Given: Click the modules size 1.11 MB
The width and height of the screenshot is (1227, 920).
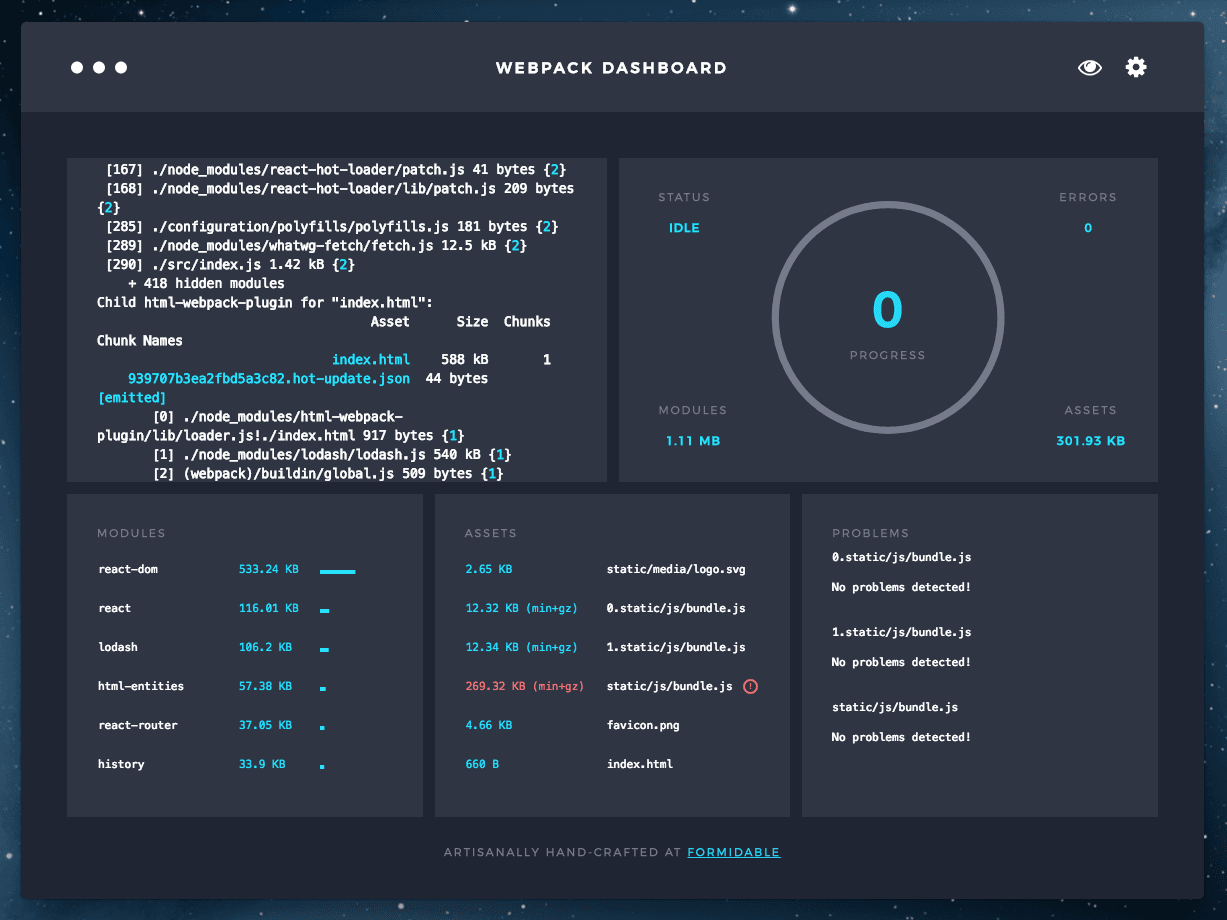Looking at the screenshot, I should (x=693, y=441).
